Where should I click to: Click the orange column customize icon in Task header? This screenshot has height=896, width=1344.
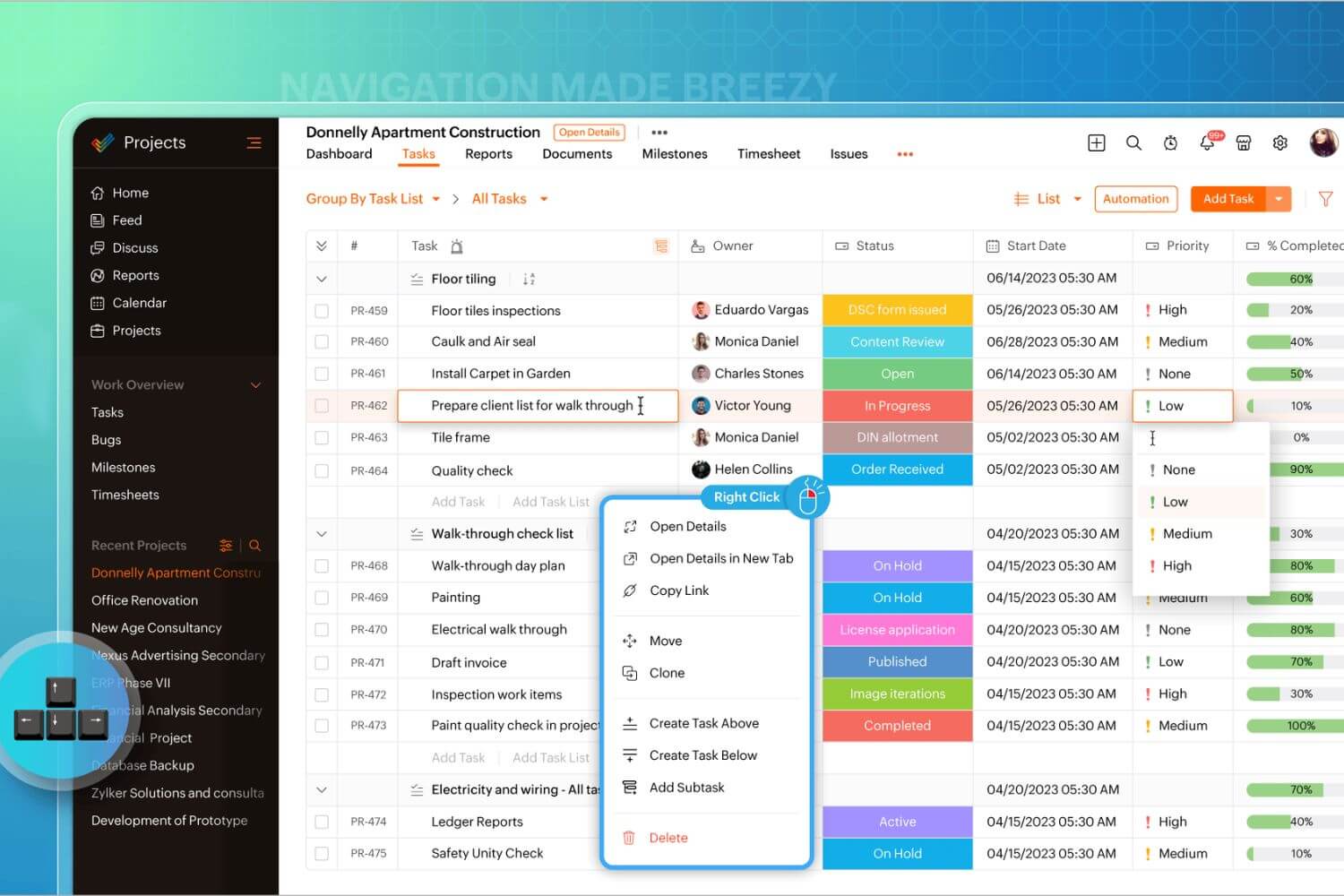pos(661,246)
